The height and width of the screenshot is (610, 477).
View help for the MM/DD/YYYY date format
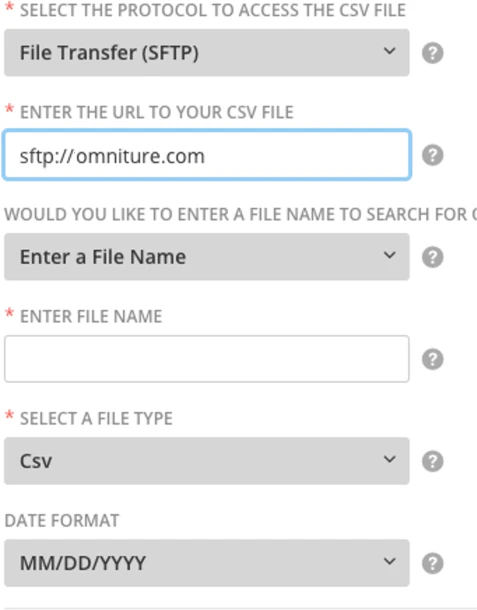[433, 563]
